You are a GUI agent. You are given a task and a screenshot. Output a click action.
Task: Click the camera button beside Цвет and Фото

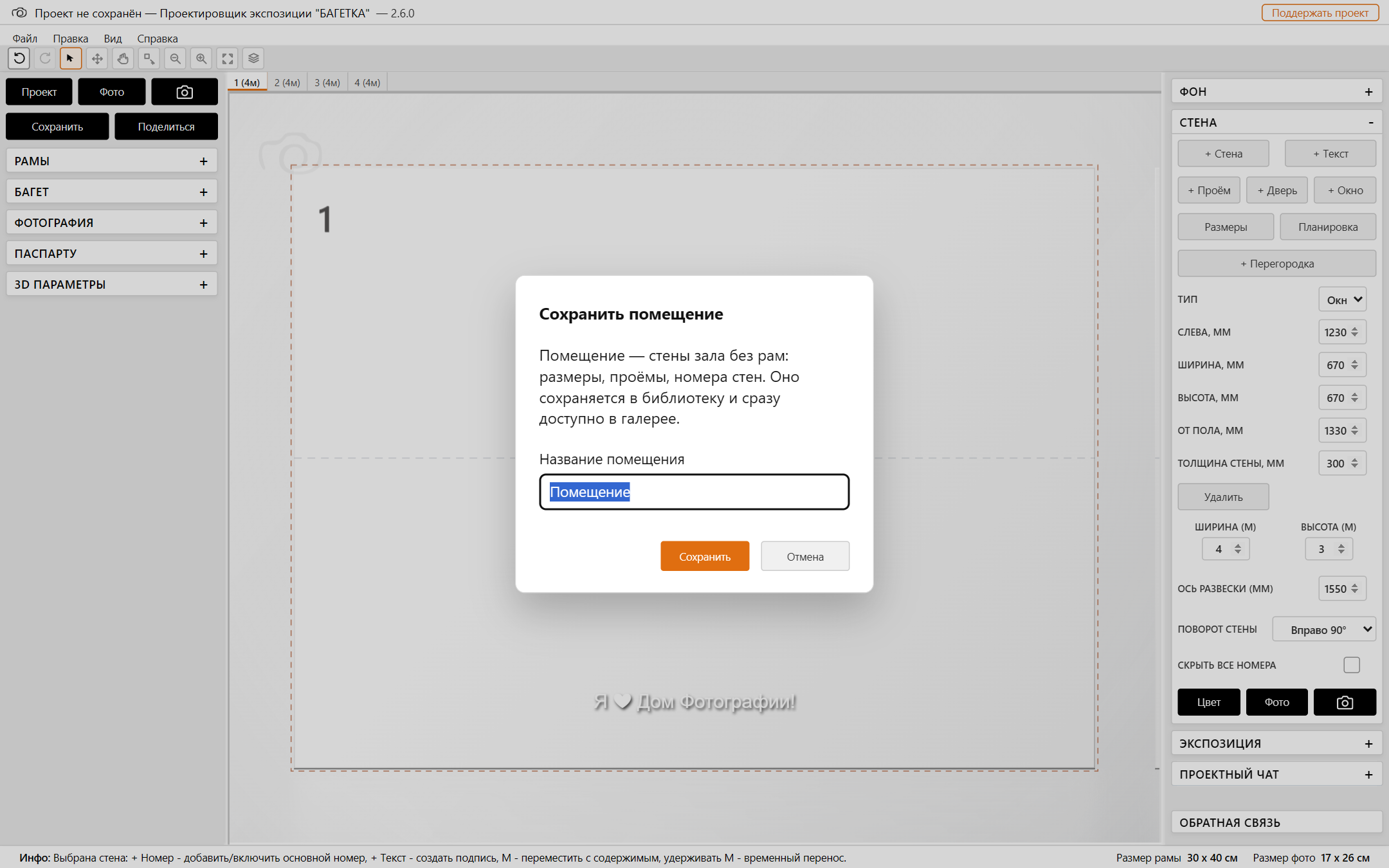1345,702
